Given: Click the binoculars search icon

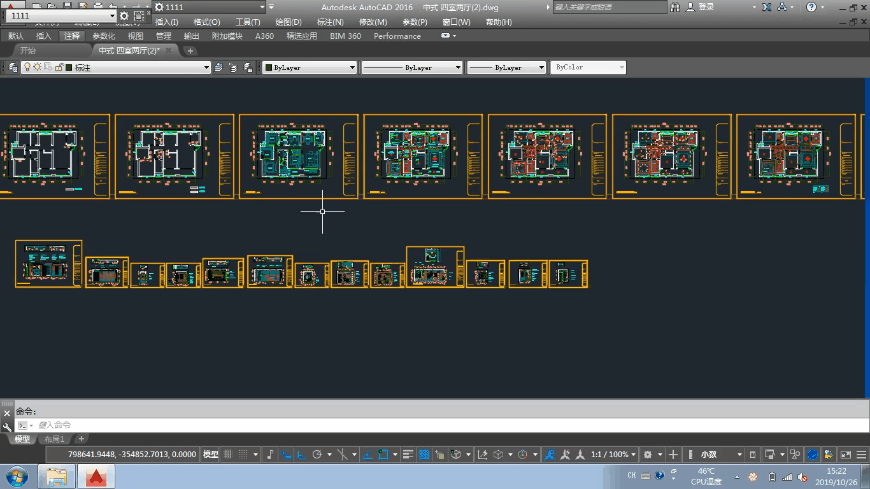Looking at the screenshot, I should click(675, 7).
